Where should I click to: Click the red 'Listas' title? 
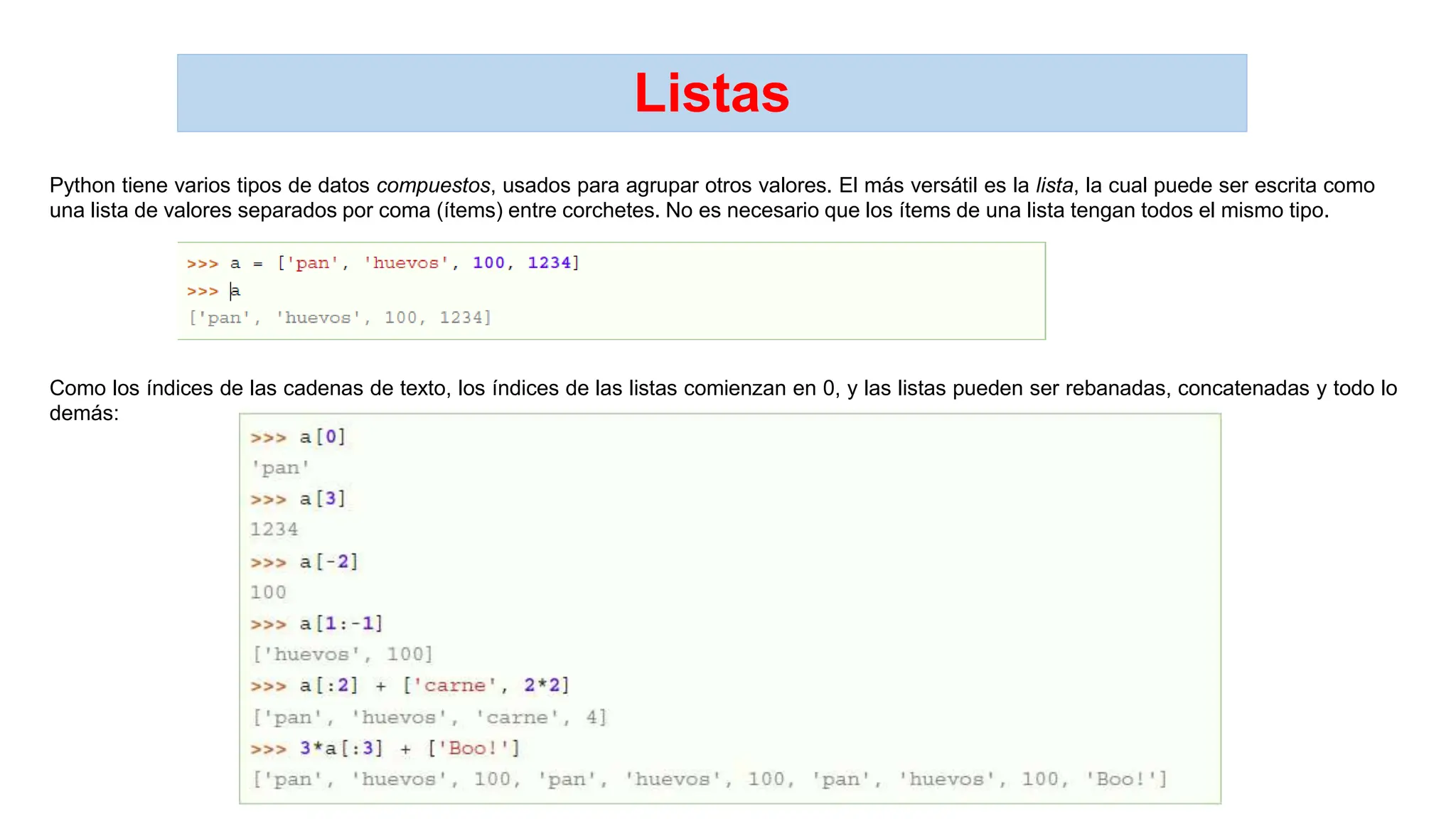(x=712, y=93)
